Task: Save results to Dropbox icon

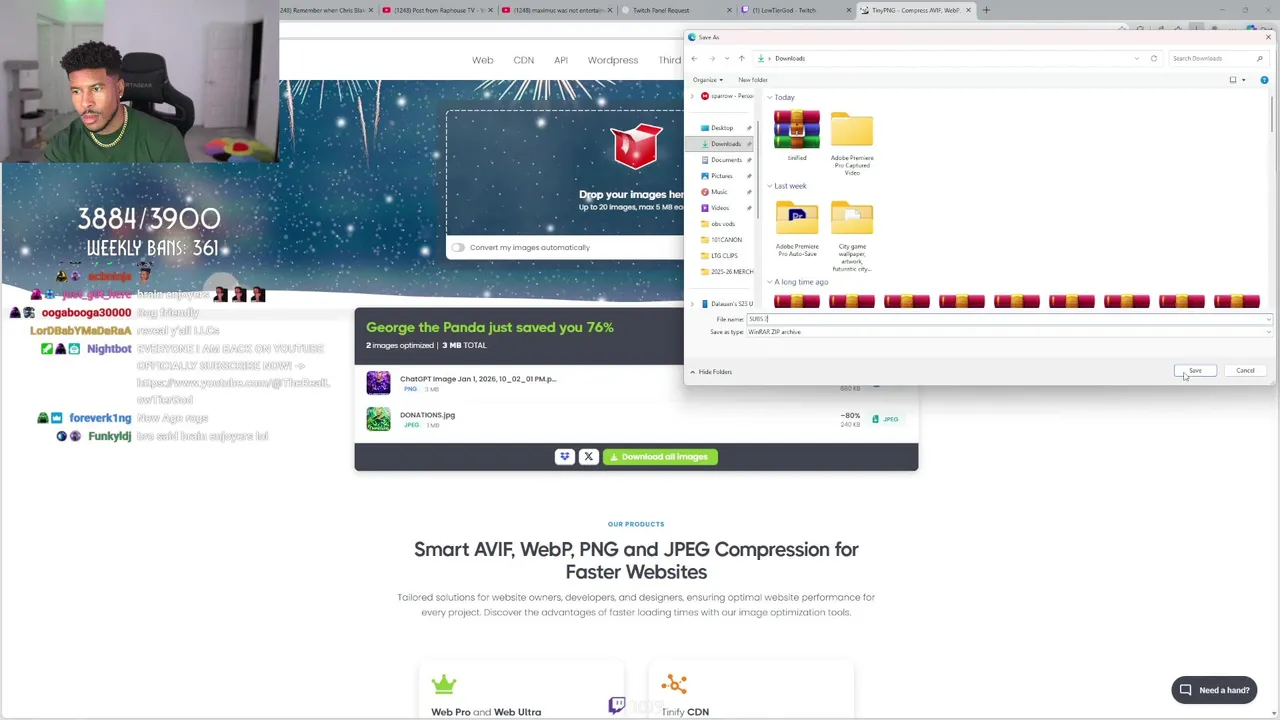Action: (x=565, y=457)
